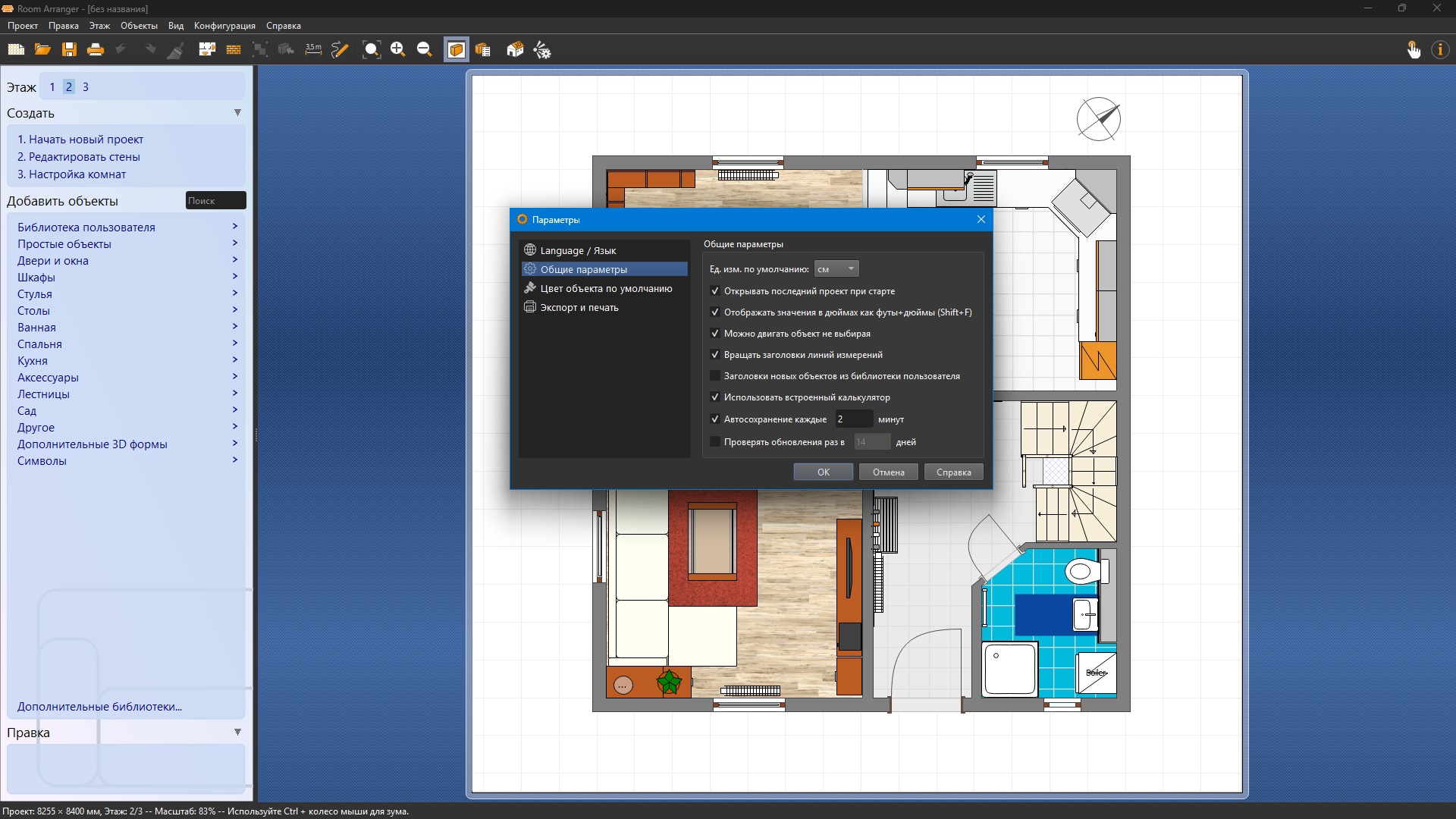Select floor tab 3
The image size is (1456, 819).
[86, 87]
